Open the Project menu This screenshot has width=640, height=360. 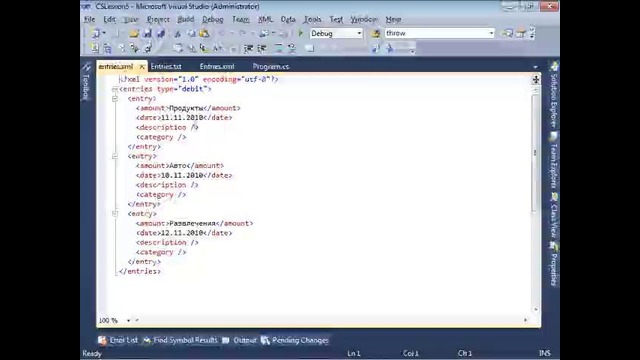[x=158, y=19]
